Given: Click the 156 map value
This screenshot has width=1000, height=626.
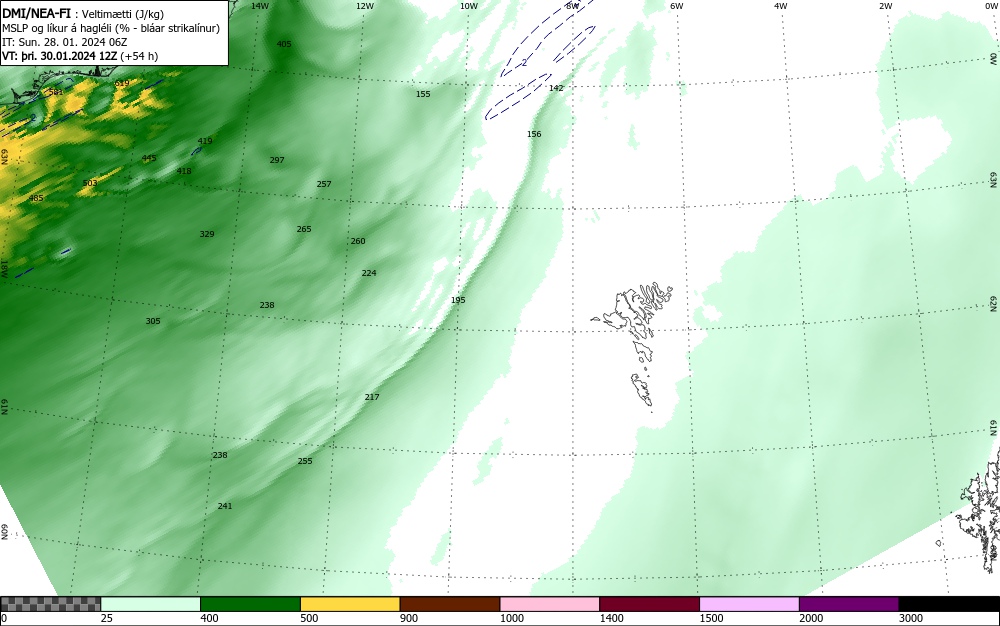Looking at the screenshot, I should (x=534, y=134).
